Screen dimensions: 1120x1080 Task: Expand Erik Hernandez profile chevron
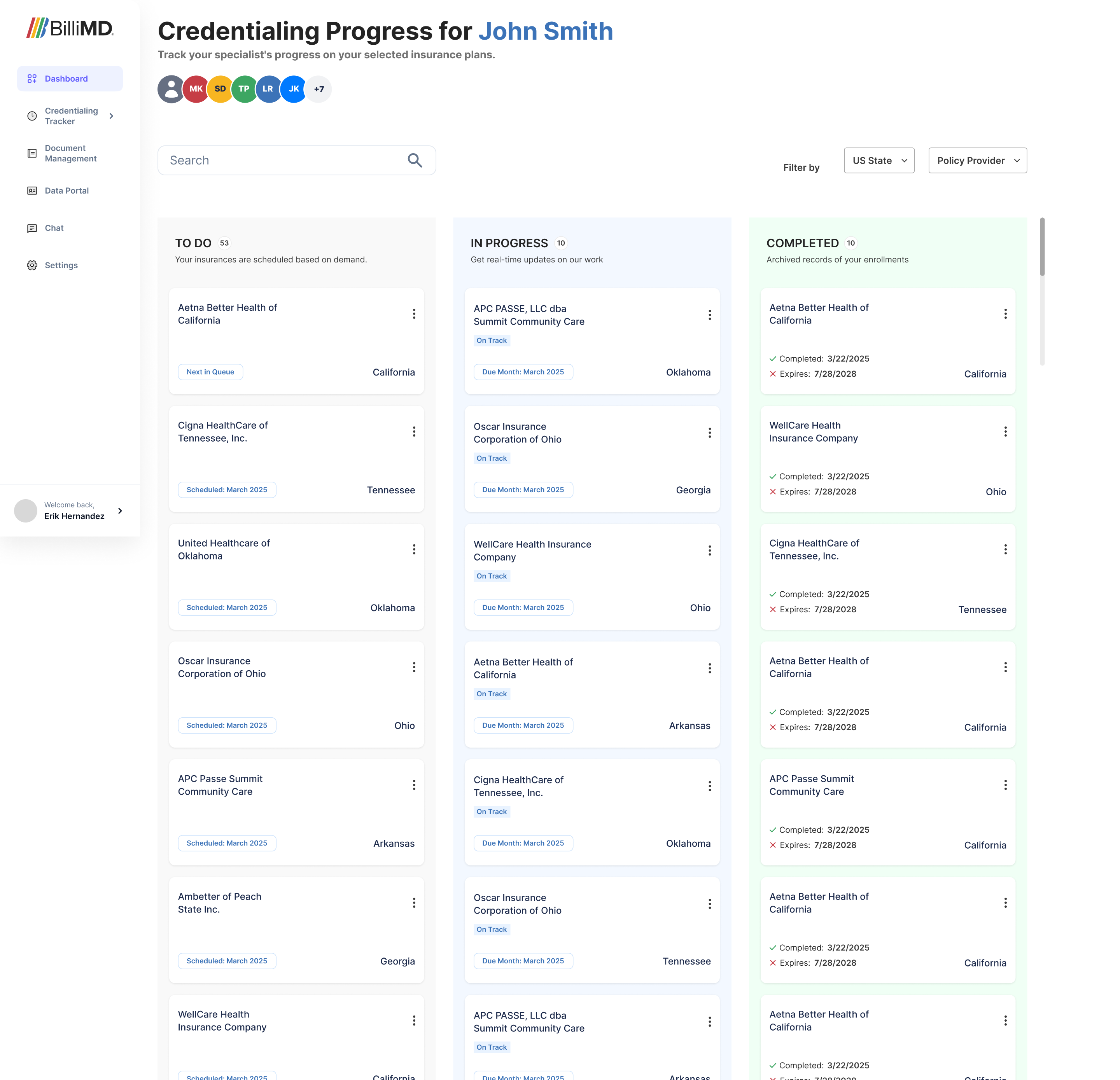pyautogui.click(x=120, y=511)
